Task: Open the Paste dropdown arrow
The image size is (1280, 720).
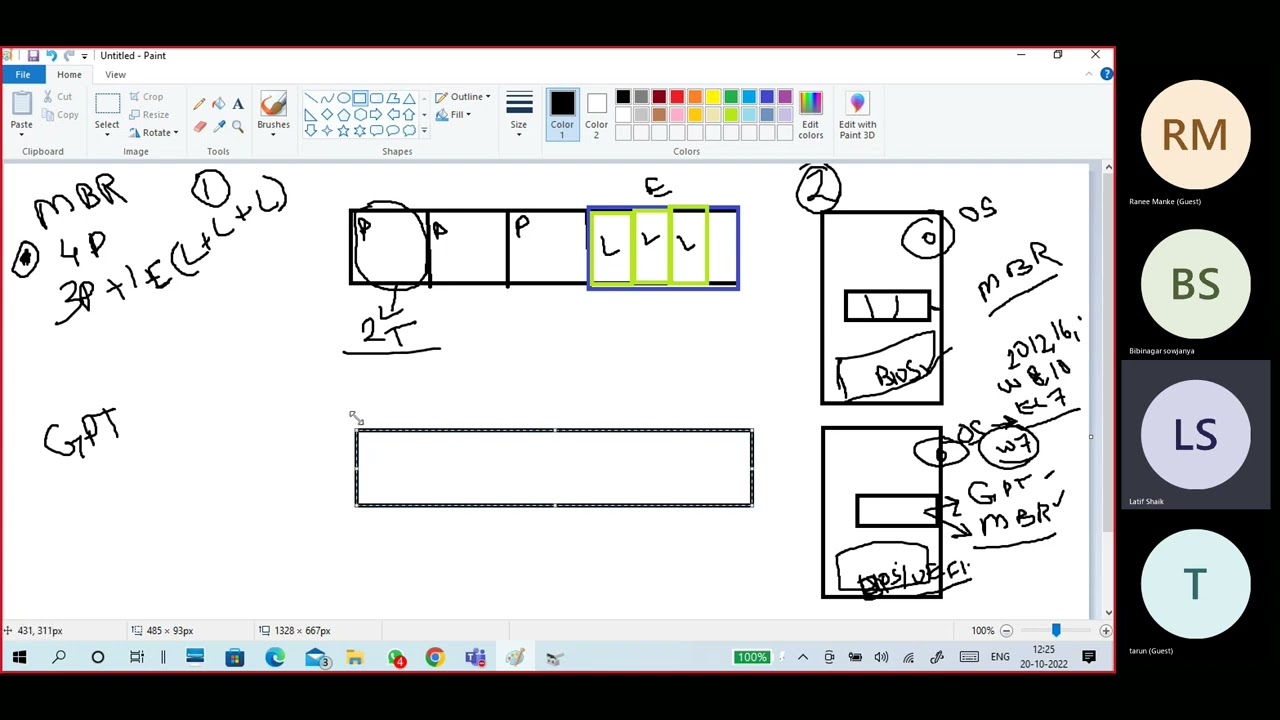Action: point(21,134)
